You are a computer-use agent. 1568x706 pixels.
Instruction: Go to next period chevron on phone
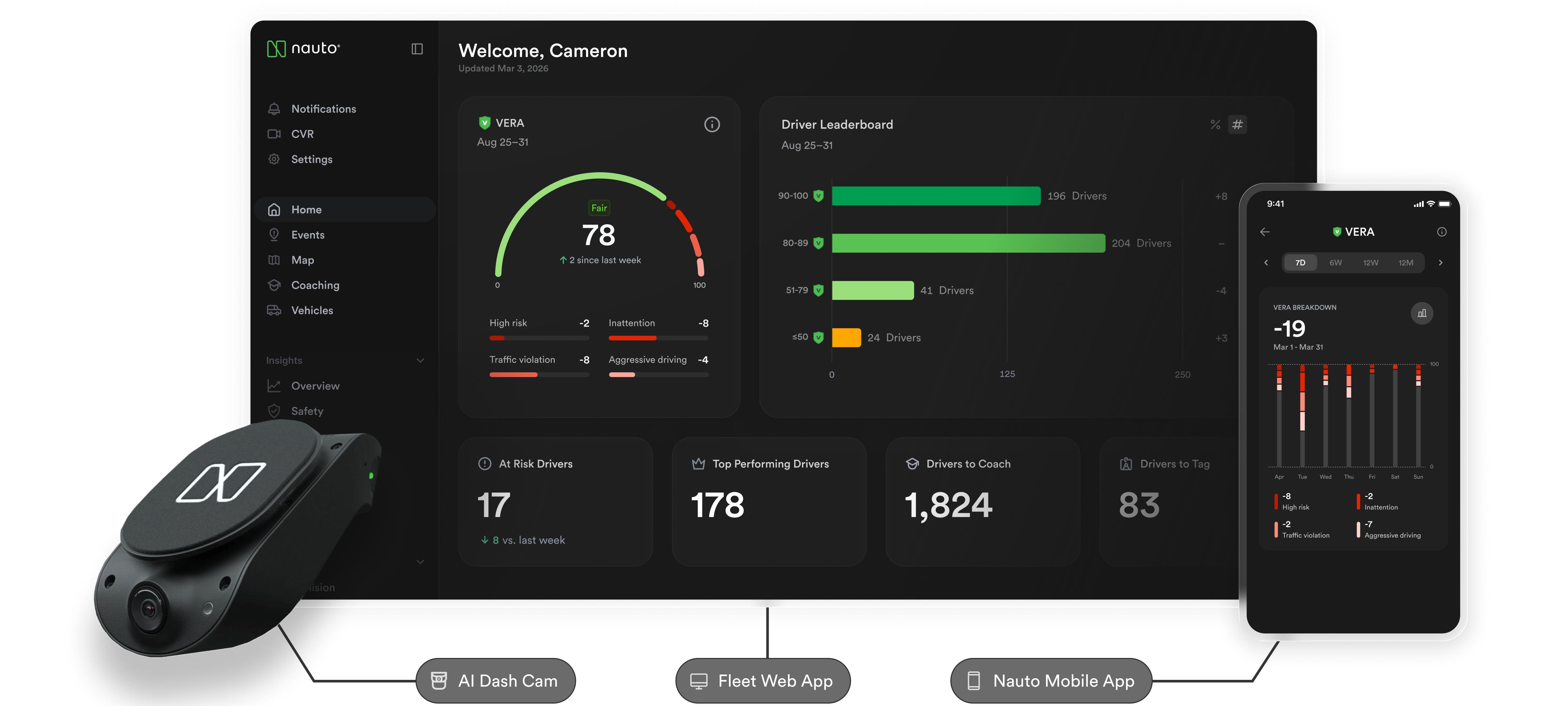[1440, 263]
